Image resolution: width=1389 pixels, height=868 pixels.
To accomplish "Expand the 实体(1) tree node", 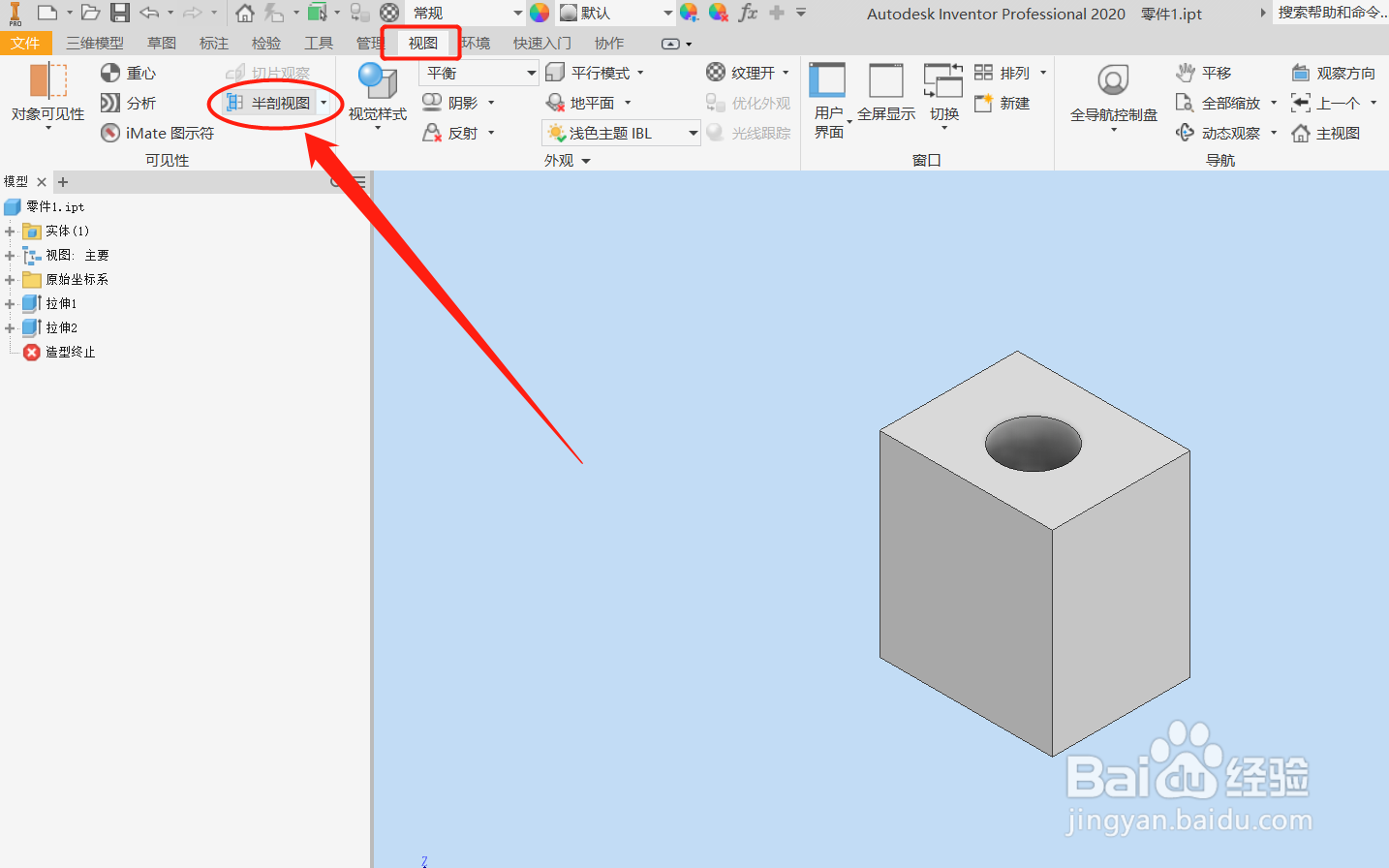I will [10, 232].
